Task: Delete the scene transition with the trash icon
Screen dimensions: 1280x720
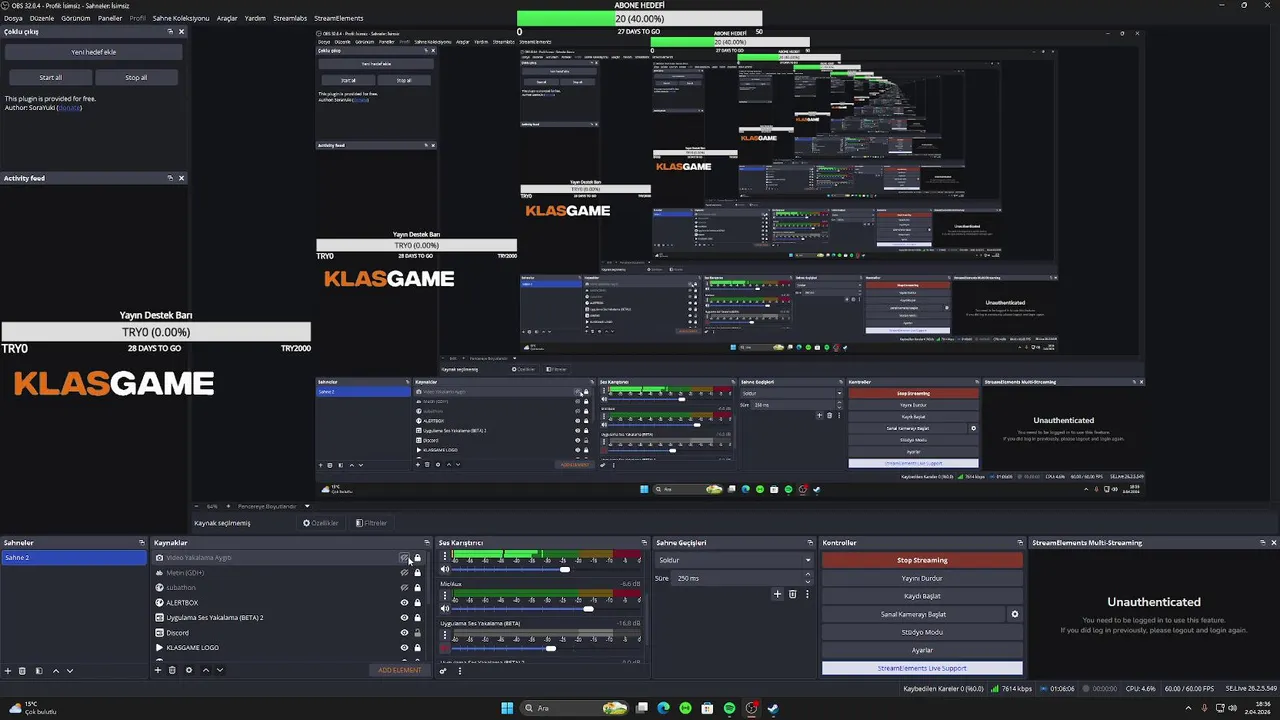Action: (x=792, y=594)
